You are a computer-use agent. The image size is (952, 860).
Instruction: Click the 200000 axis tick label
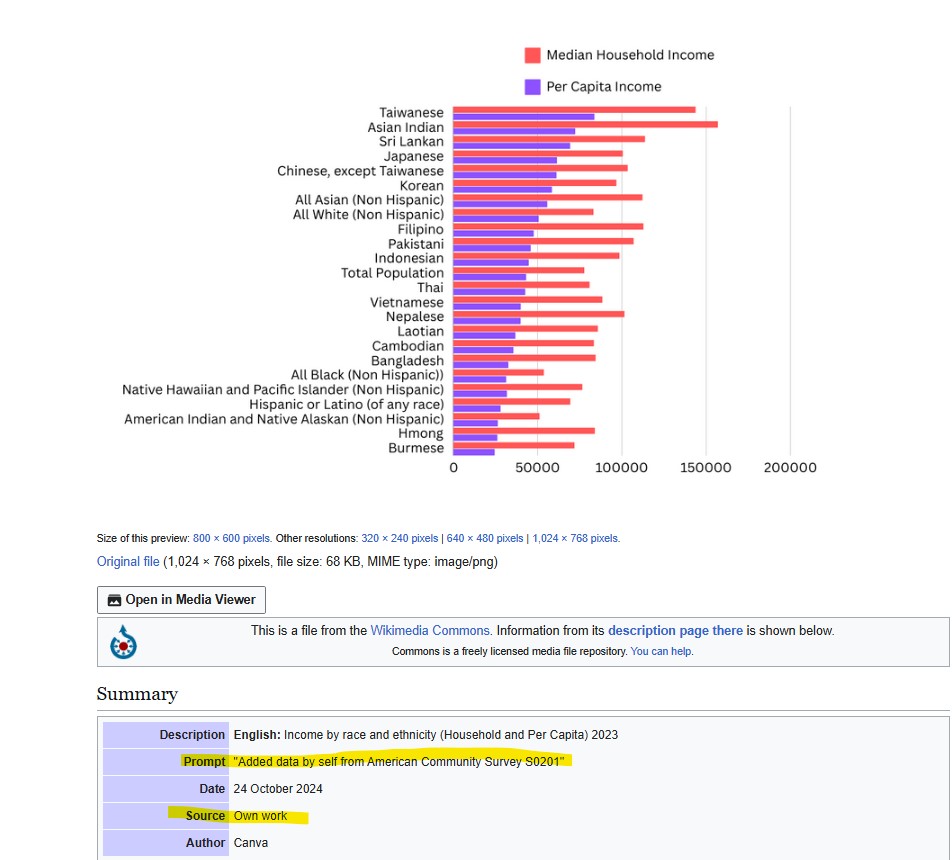click(x=790, y=468)
